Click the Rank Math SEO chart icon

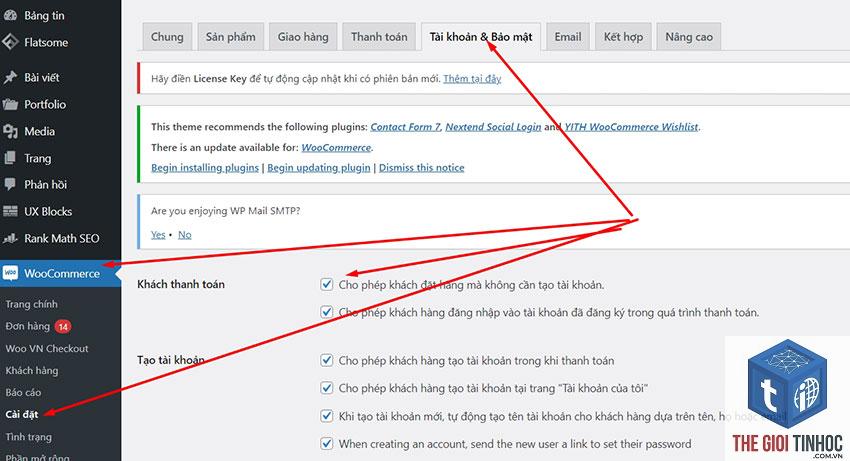tap(10, 238)
